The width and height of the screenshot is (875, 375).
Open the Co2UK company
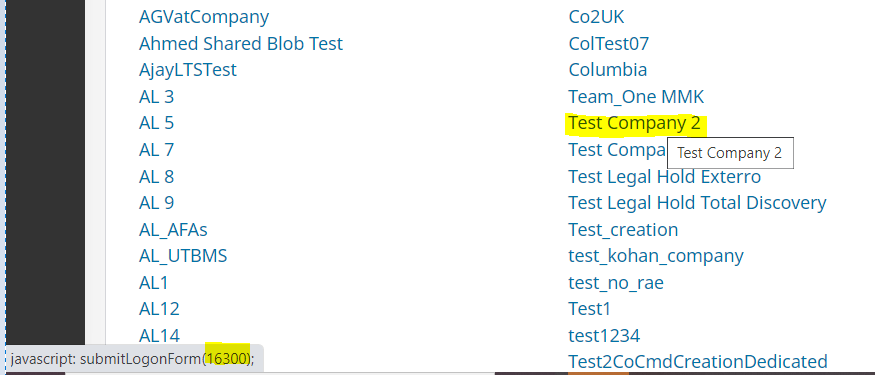tap(597, 17)
